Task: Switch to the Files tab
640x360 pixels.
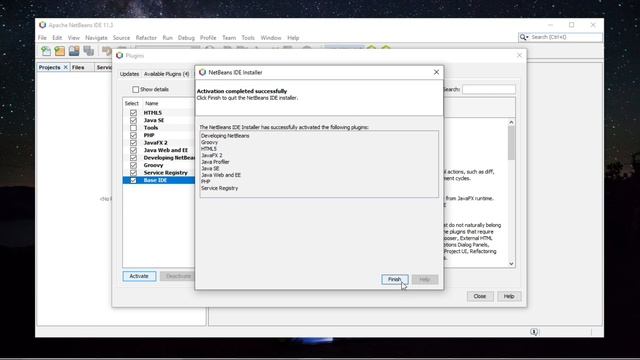Action: tap(78, 67)
